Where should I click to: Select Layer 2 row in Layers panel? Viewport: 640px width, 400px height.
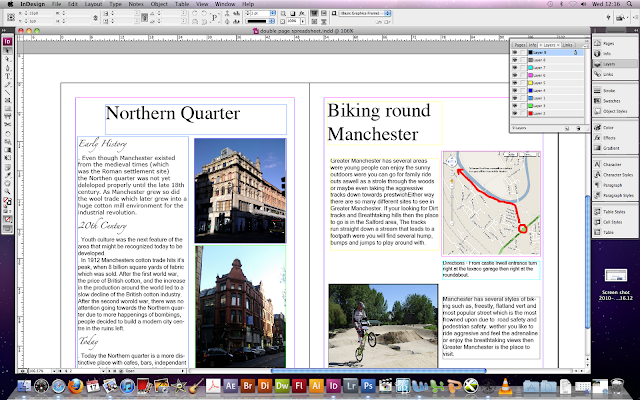point(547,113)
